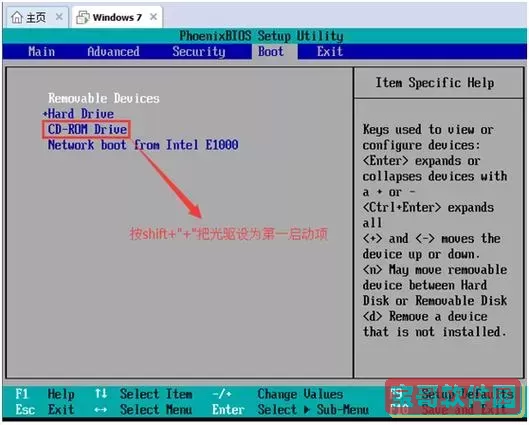Click '<Ctrl+Enter> expands' help line
The image size is (529, 425).
[x=428, y=207]
